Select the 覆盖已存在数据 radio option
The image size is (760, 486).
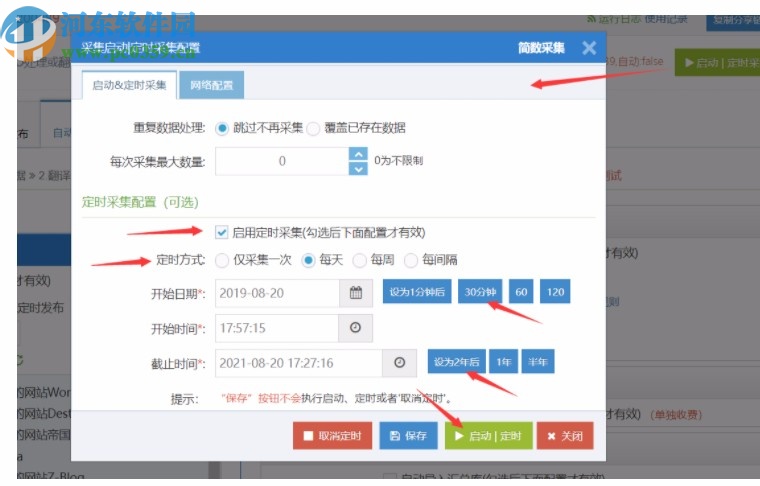click(314, 128)
